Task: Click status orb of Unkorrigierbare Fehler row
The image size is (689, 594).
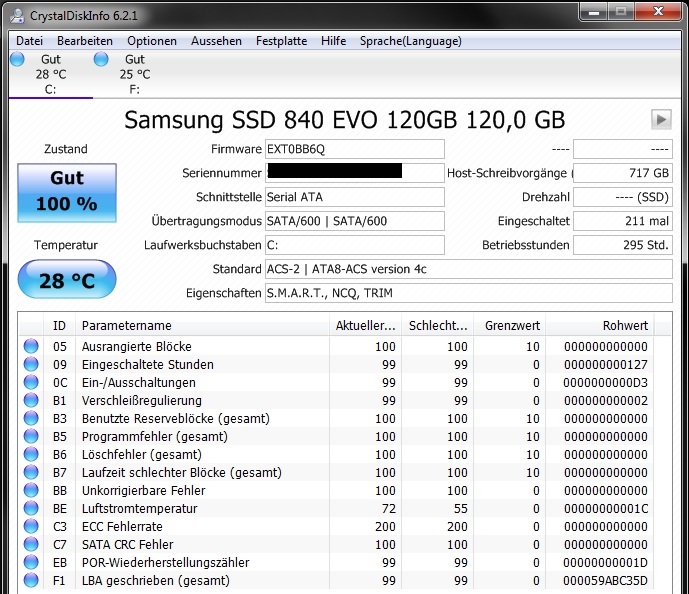Action: pos(31,490)
